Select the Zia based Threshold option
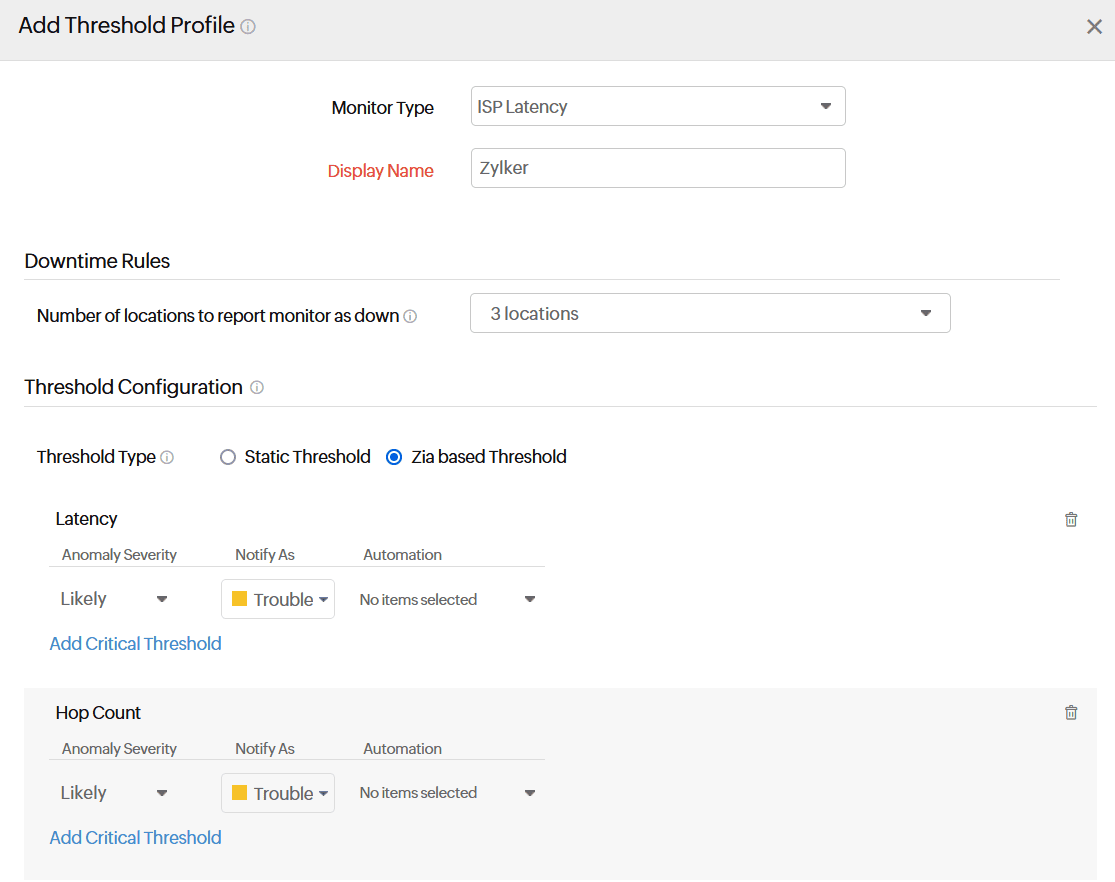This screenshot has width=1115, height=882. (394, 457)
